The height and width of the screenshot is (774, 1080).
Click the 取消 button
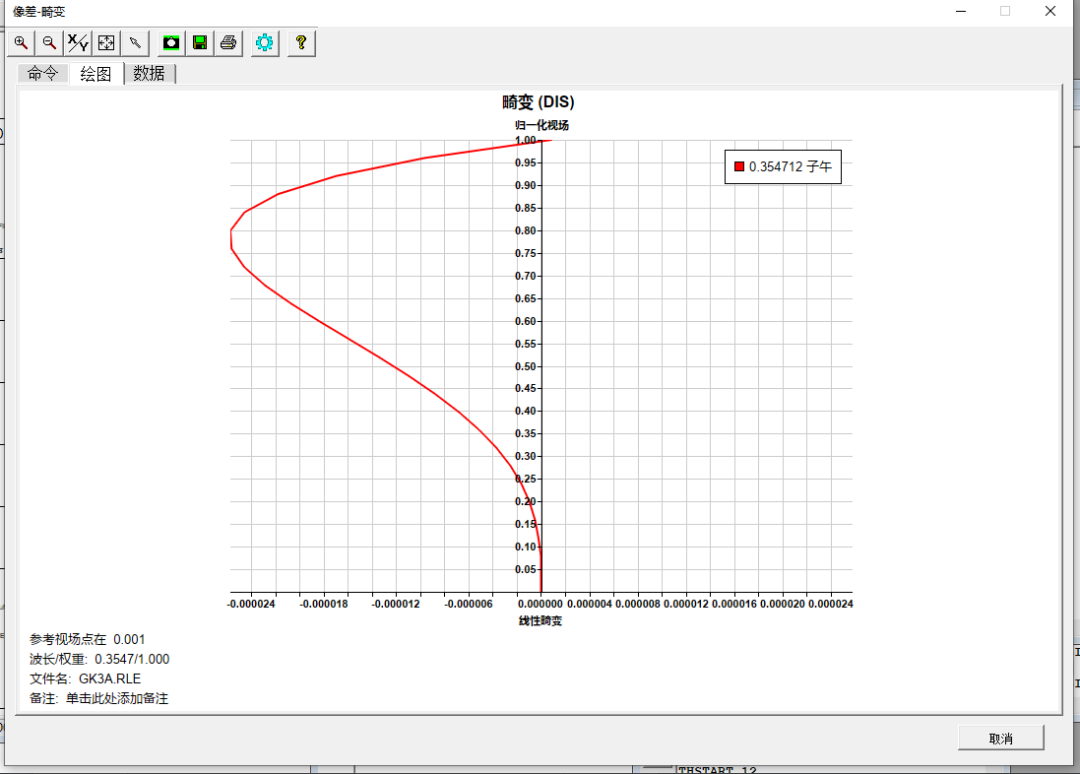pos(1001,738)
